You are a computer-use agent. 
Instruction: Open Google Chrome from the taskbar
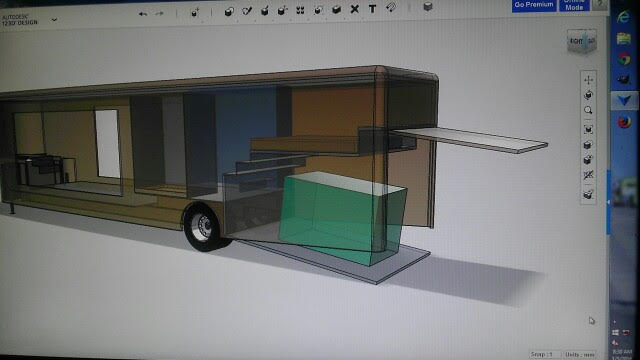(624, 59)
